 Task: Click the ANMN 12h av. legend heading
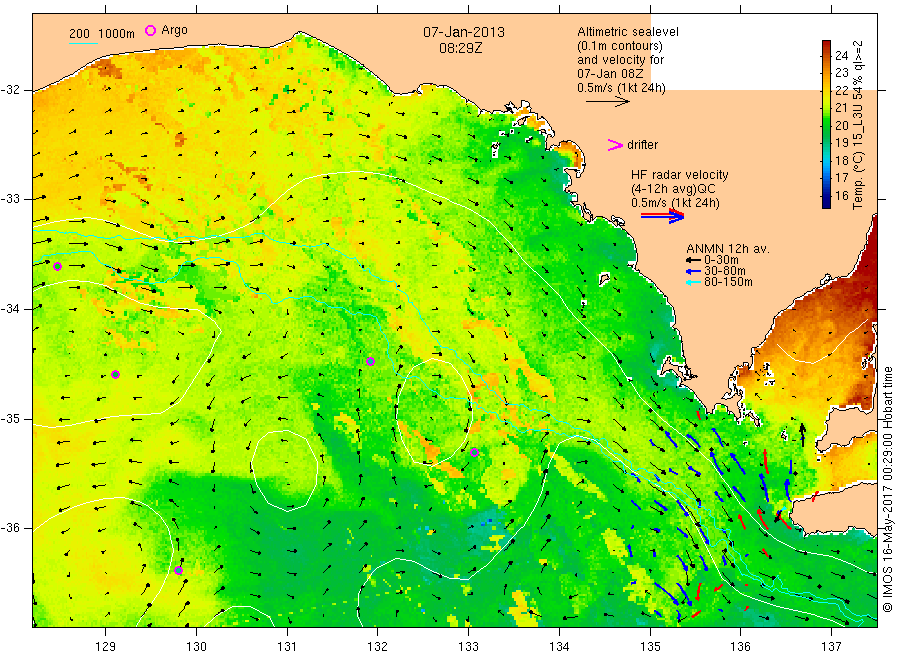tap(728, 249)
